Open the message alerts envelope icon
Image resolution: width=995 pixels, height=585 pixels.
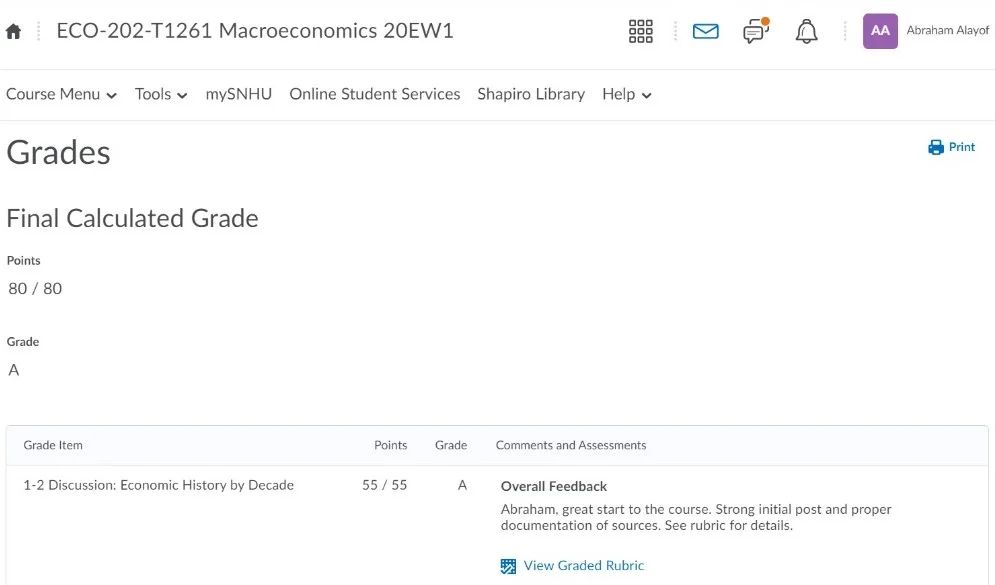pos(705,31)
